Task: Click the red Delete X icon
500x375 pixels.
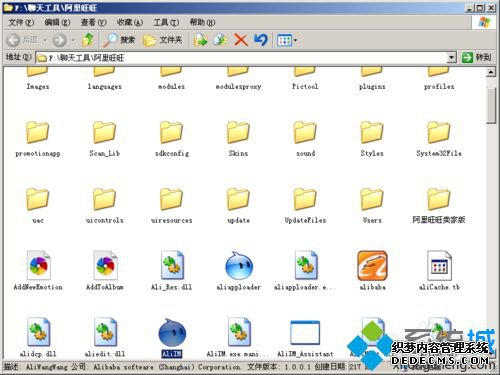Action: click(241, 40)
